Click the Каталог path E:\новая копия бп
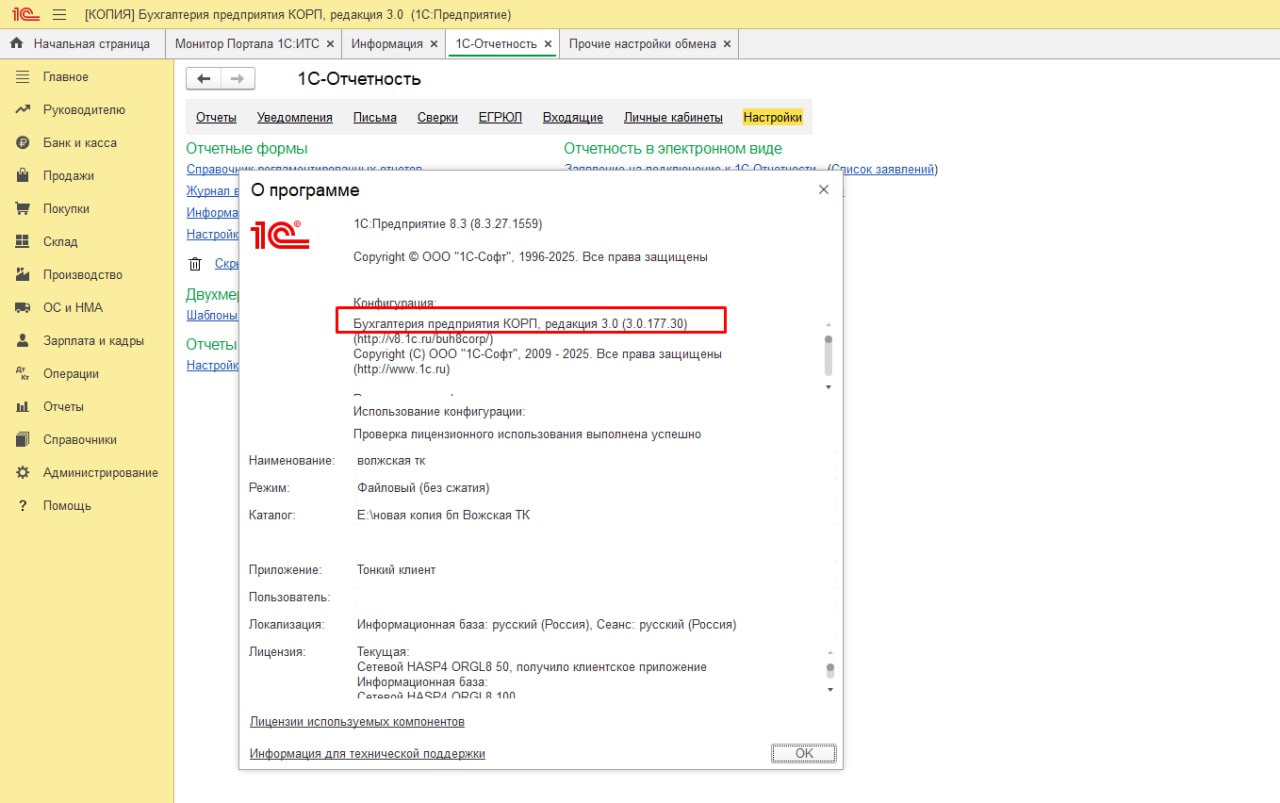This screenshot has width=1280, height=803. 443,515
